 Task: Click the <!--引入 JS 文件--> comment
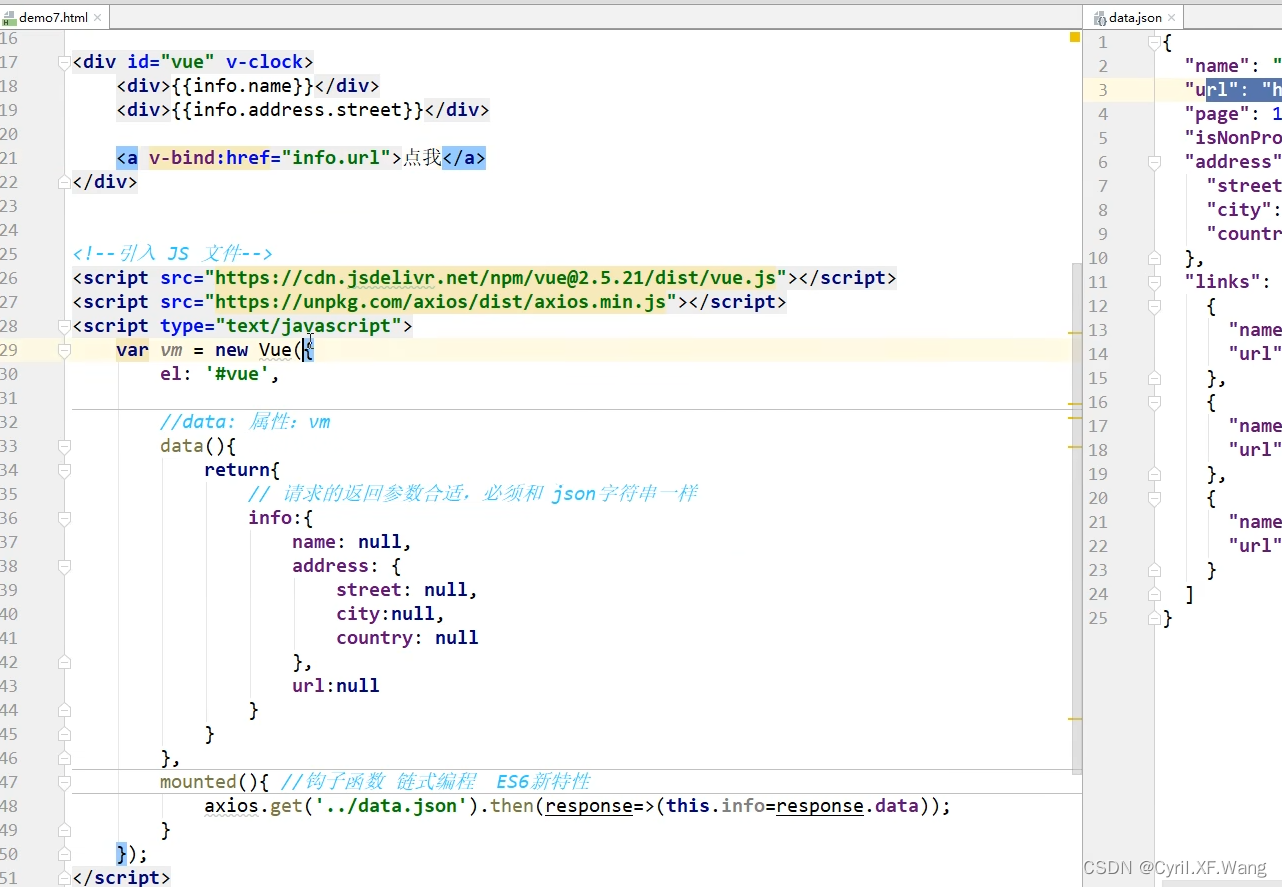[x=172, y=254]
